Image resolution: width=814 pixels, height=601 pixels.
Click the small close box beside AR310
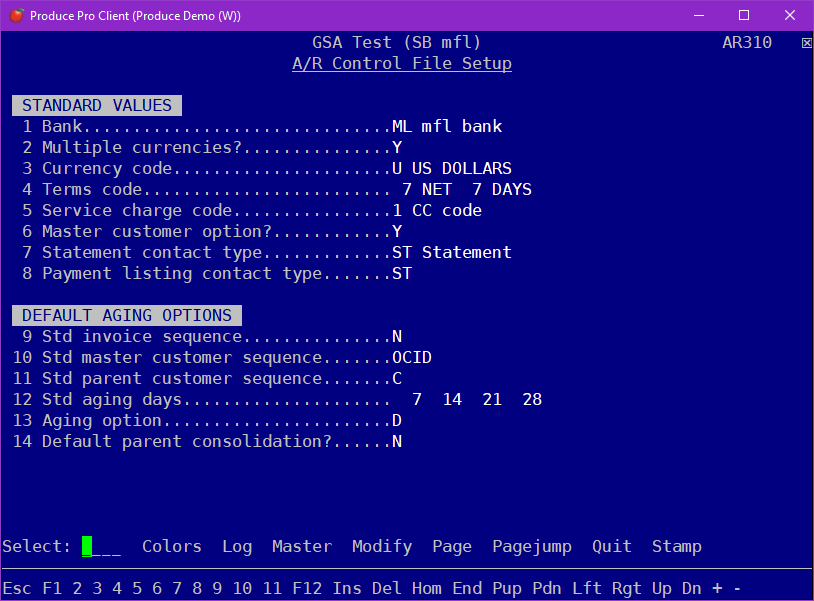coord(806,43)
